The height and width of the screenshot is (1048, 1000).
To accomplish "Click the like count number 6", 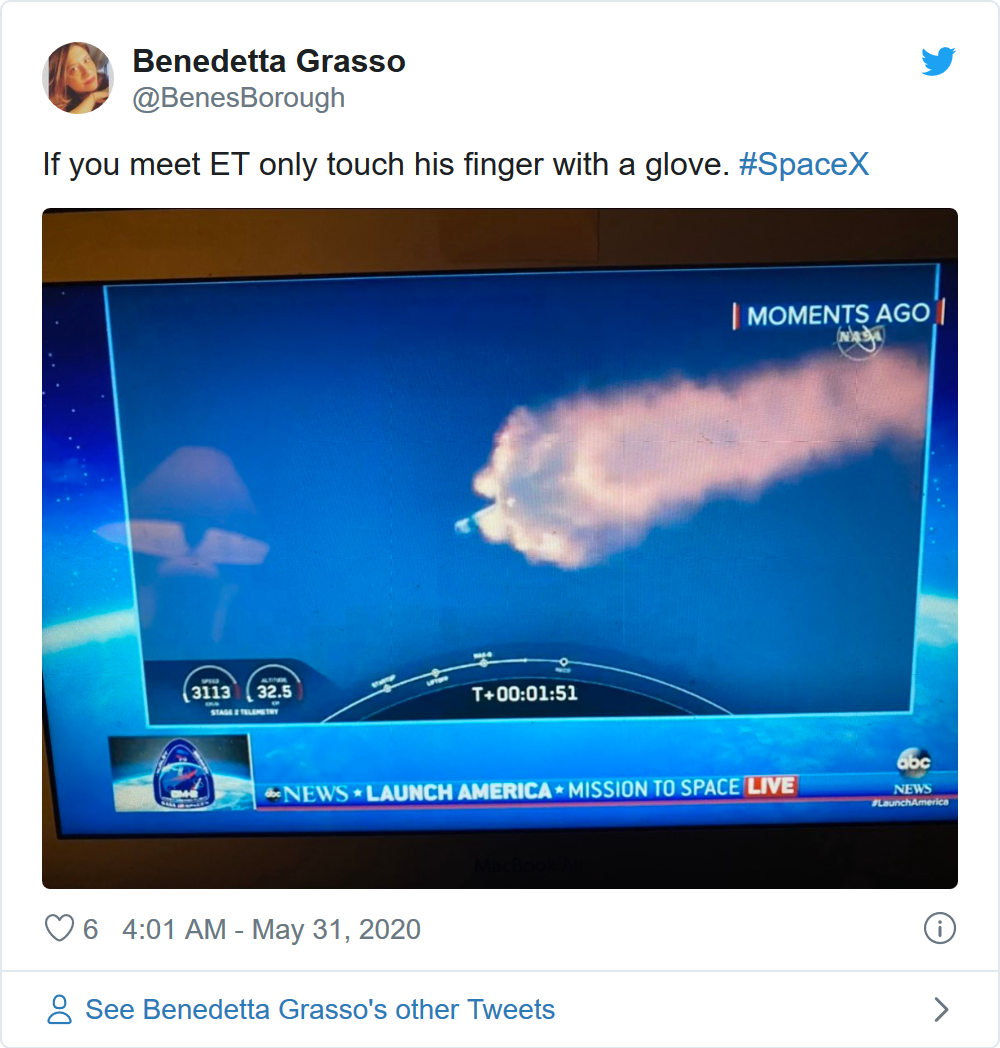I will tap(90, 929).
